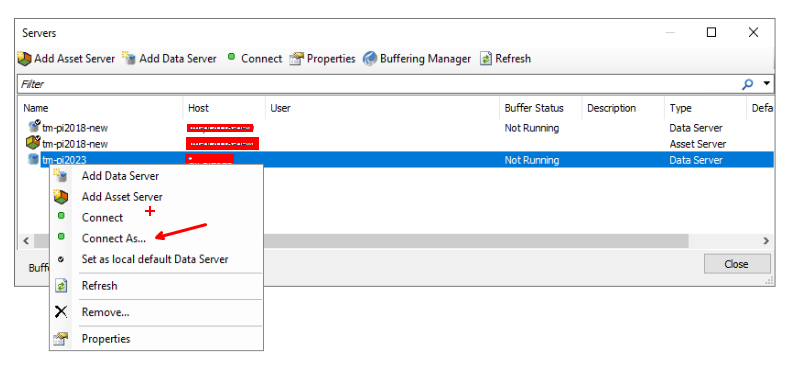The height and width of the screenshot is (377, 805).
Task: Click the horizontal scrollbar left arrow
Action: click(26, 241)
